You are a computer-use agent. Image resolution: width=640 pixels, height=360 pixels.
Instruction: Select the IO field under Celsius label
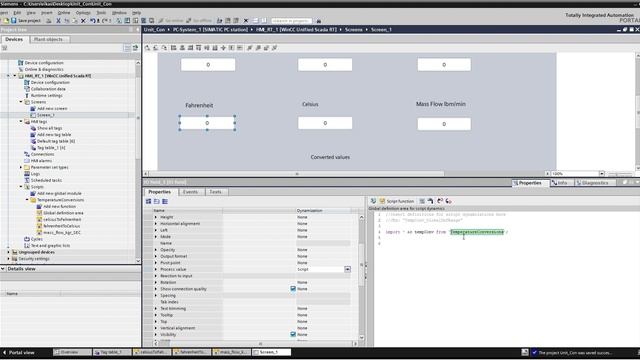[x=325, y=123]
